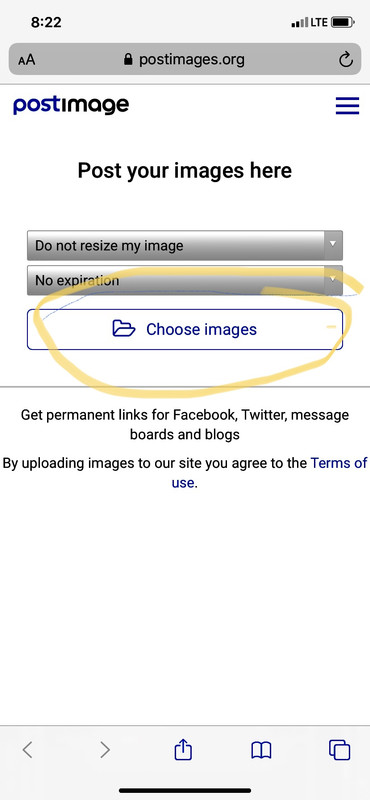Open the hamburger menu icon
This screenshot has width=370, height=800.
coord(347,106)
